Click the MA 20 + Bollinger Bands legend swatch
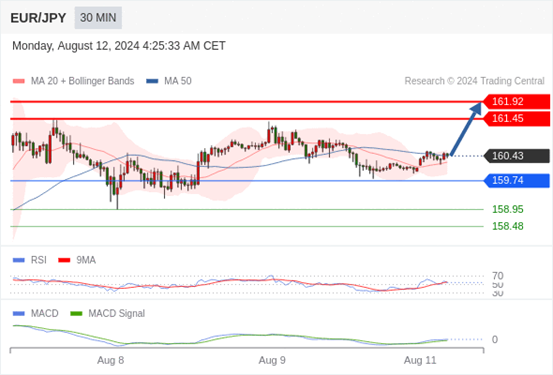This screenshot has width=553, height=375. [19, 81]
